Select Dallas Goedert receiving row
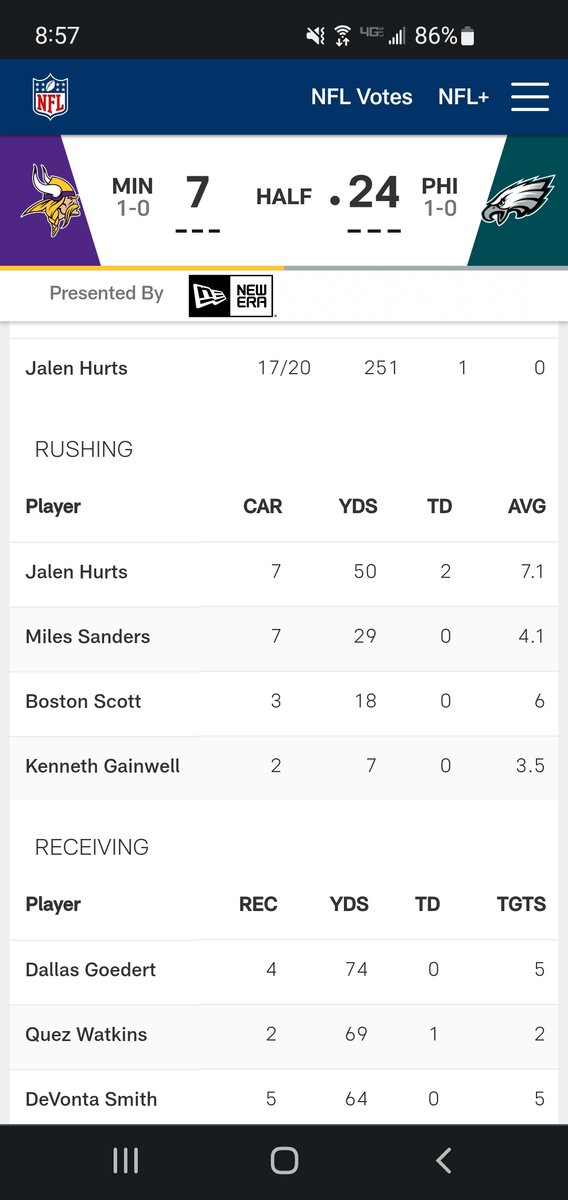Viewport: 568px width, 1200px height. click(x=284, y=970)
